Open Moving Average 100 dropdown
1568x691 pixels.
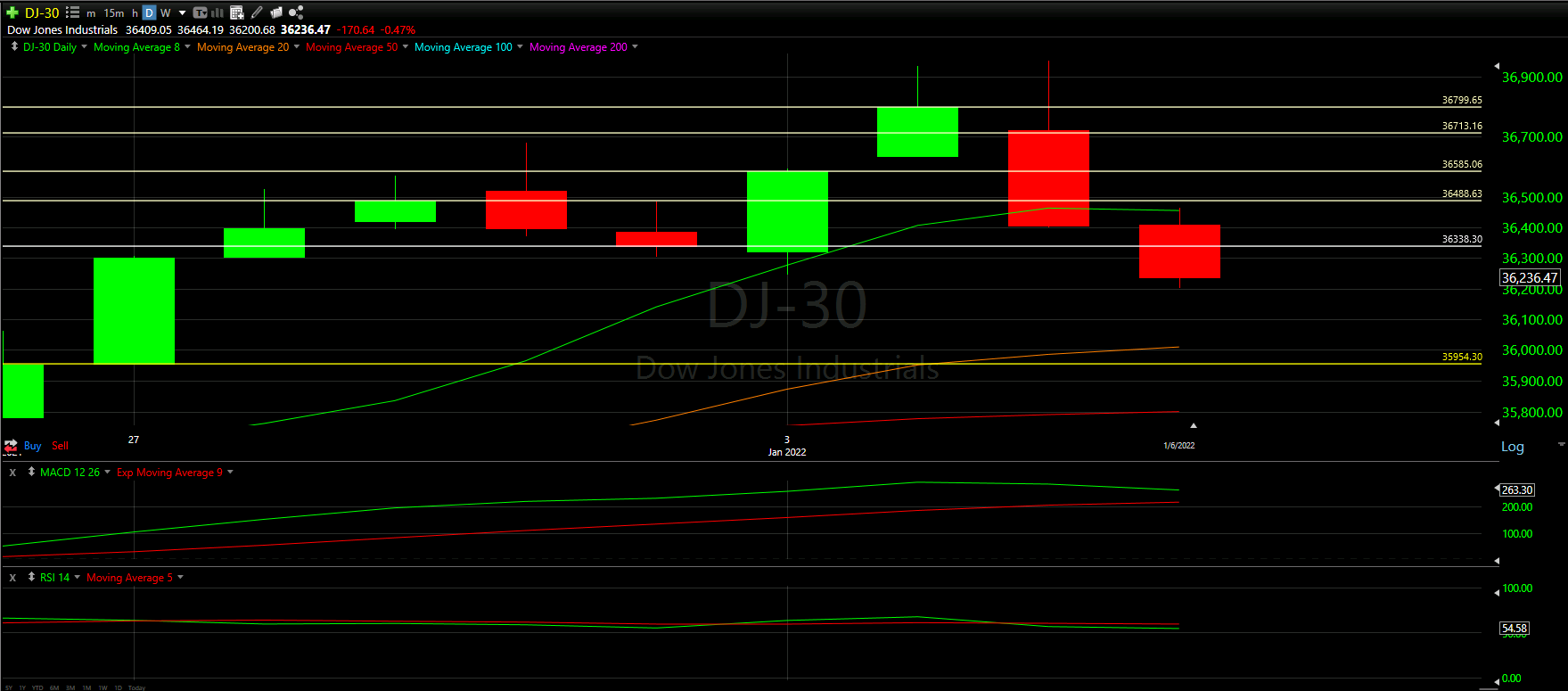[x=520, y=46]
